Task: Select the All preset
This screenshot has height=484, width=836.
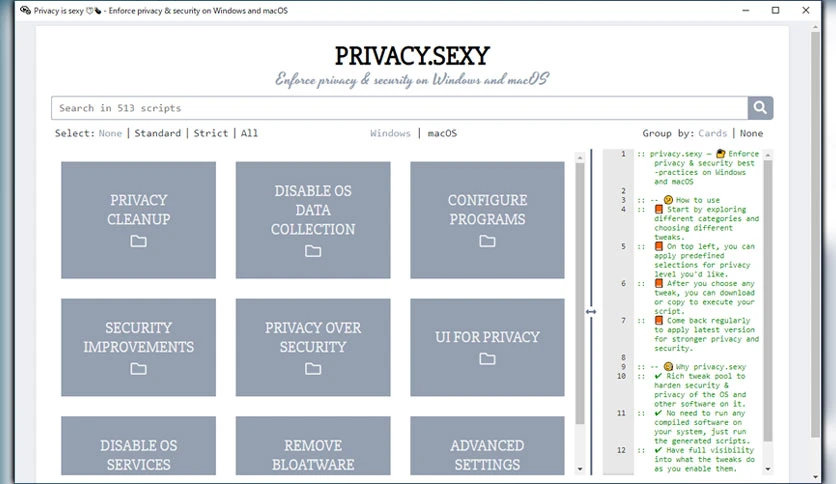Action: [x=249, y=133]
